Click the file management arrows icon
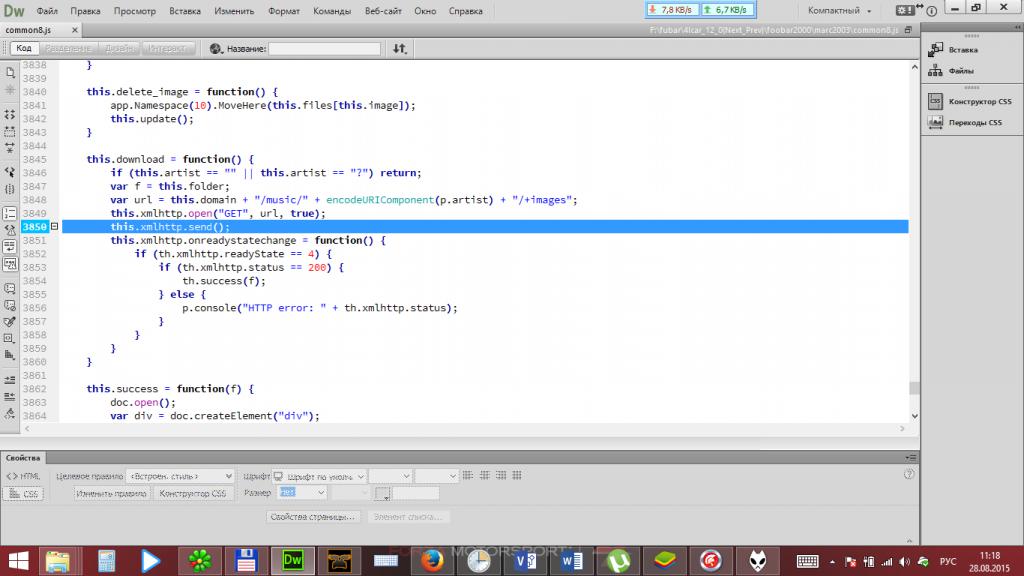Image resolution: width=1024 pixels, height=576 pixels. (x=400, y=48)
